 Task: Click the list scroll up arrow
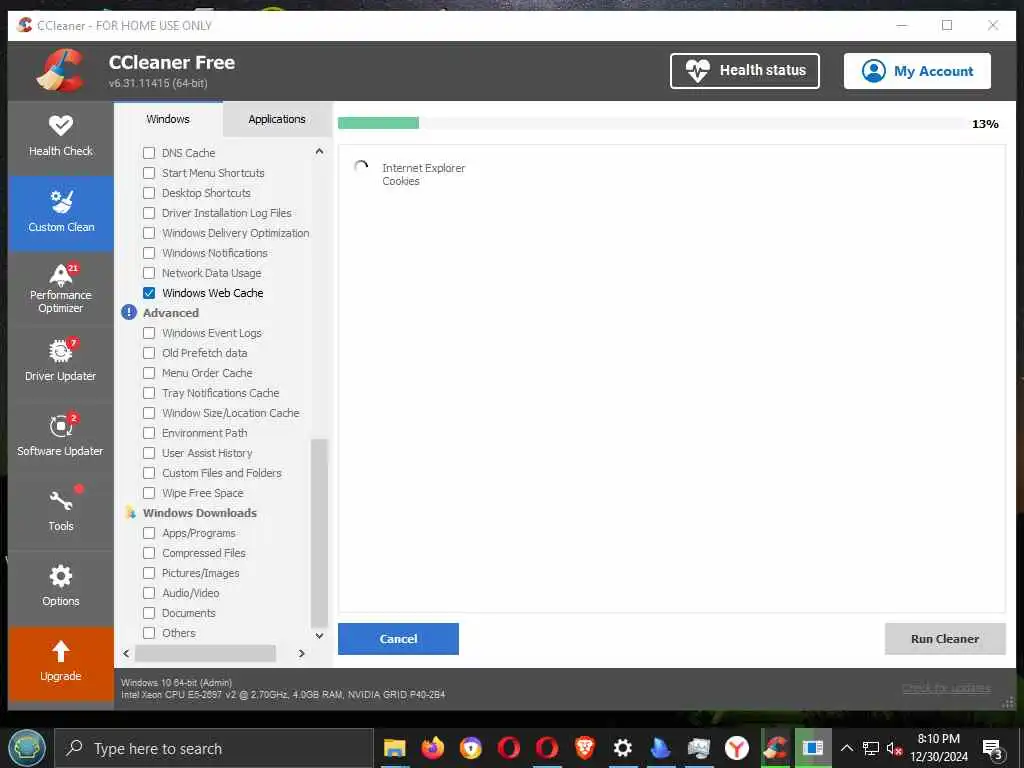tap(319, 152)
